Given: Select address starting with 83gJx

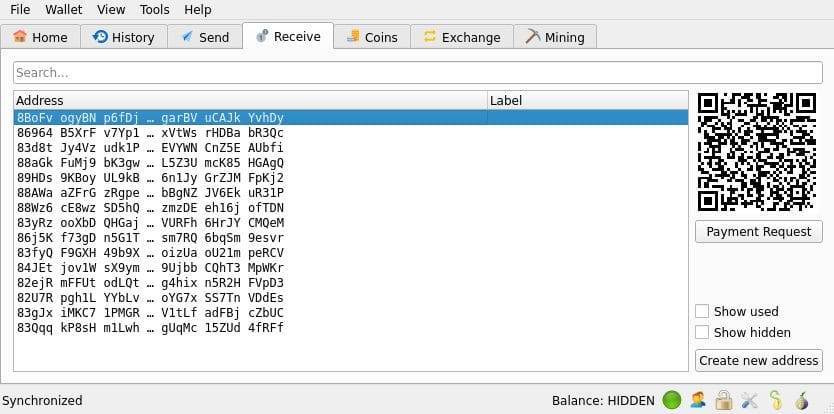Looking at the screenshot, I should 351,312.
